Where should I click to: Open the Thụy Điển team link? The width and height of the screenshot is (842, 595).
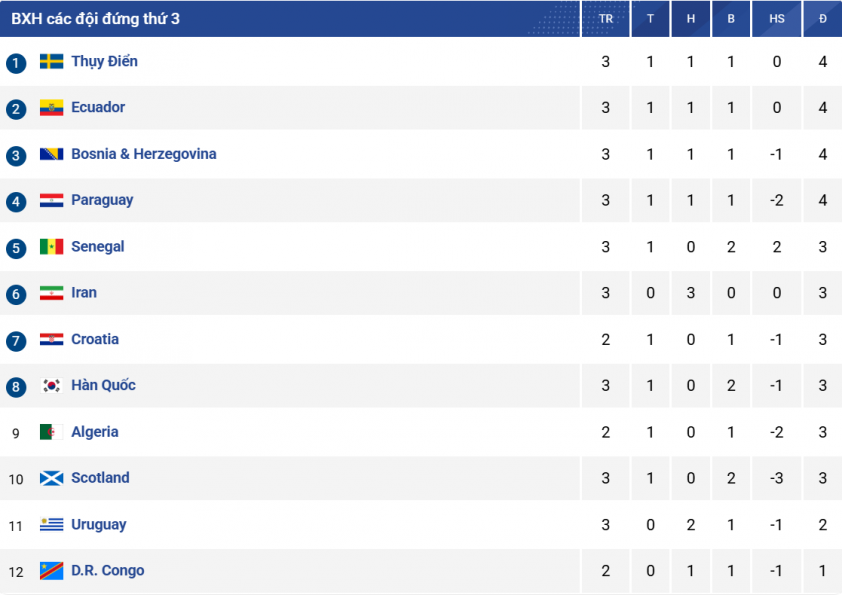pyautogui.click(x=105, y=62)
